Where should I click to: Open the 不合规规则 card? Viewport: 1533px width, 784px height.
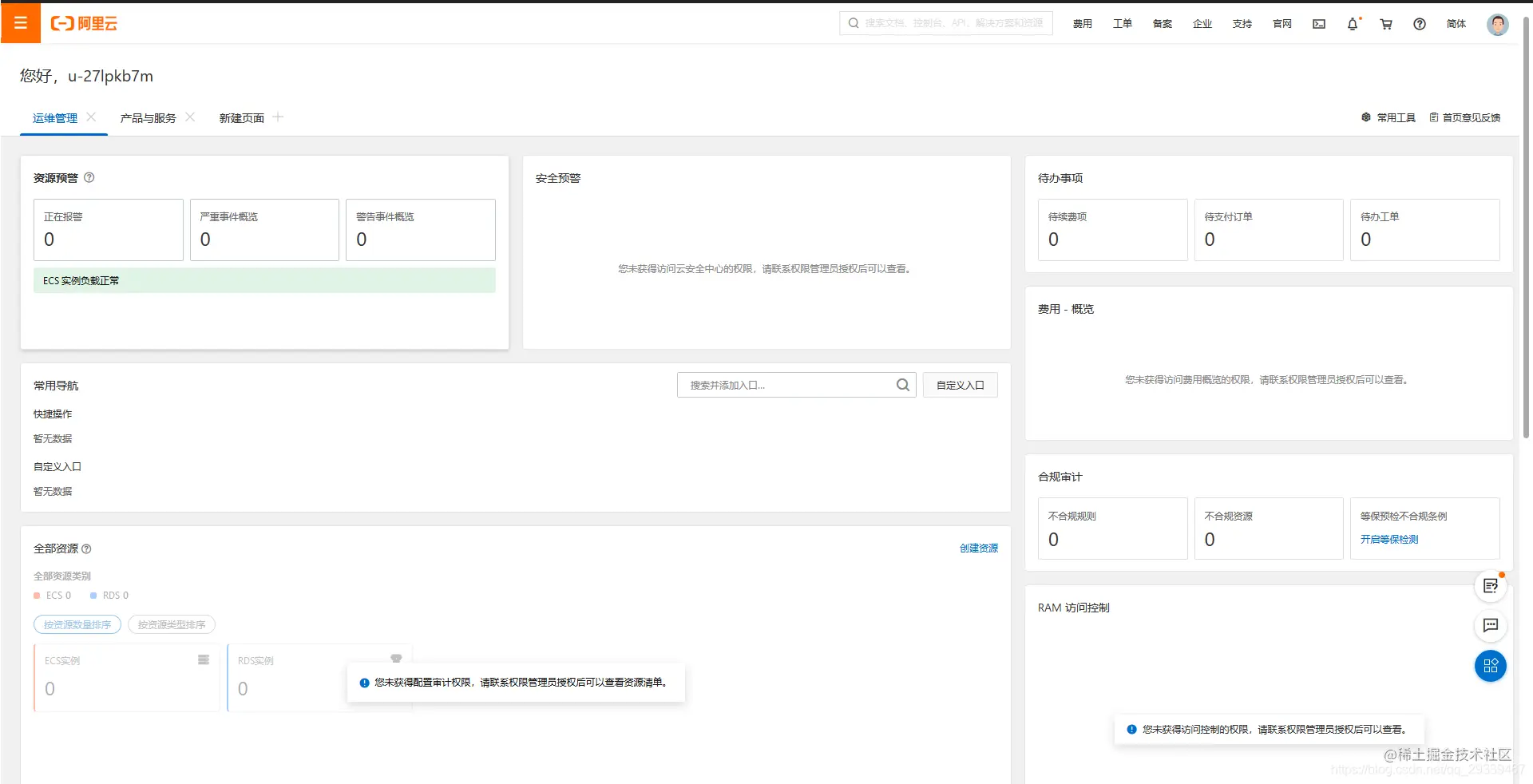(x=1113, y=529)
